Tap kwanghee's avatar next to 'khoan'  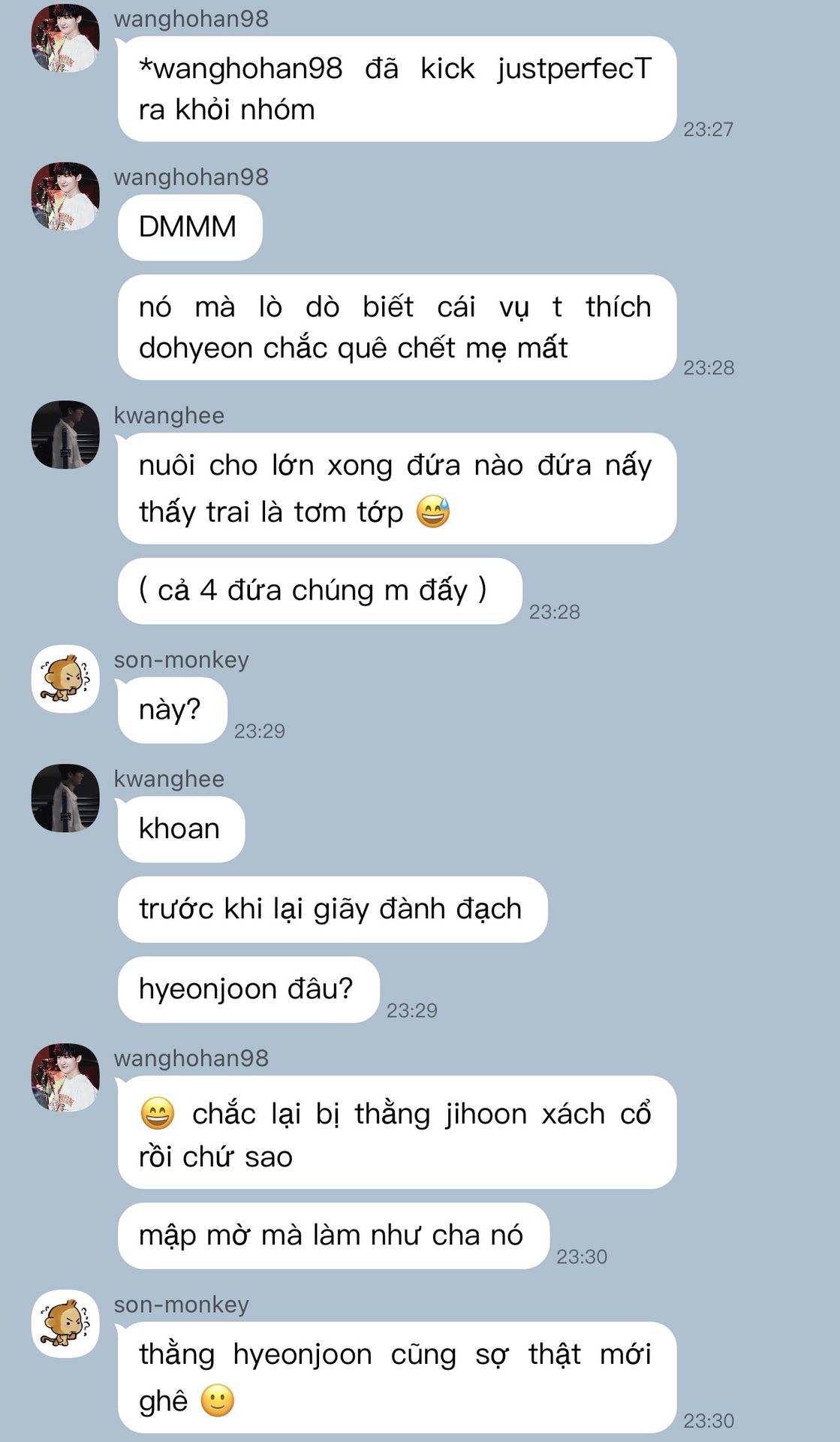tap(65, 798)
